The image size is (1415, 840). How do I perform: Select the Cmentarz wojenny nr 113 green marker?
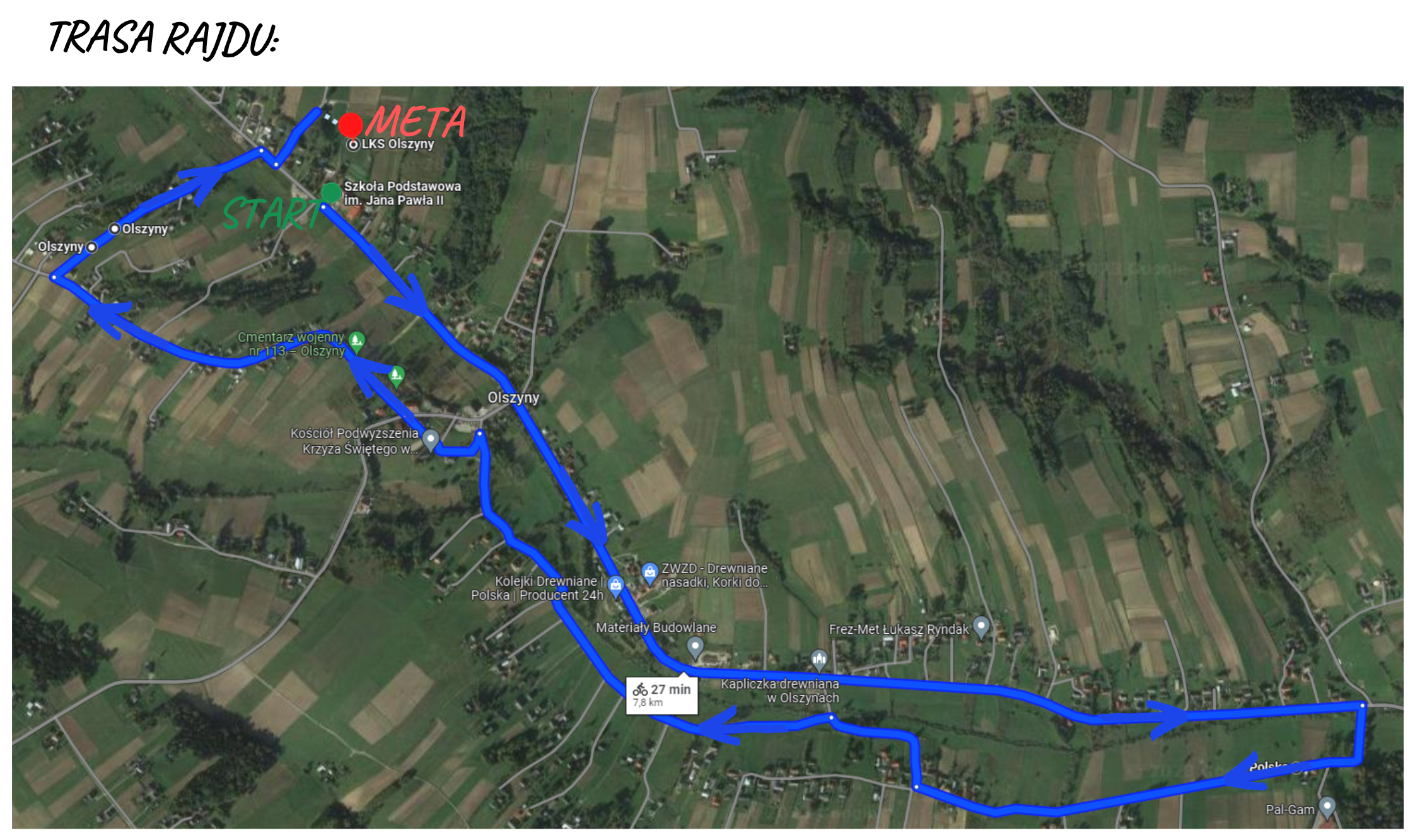point(356,342)
